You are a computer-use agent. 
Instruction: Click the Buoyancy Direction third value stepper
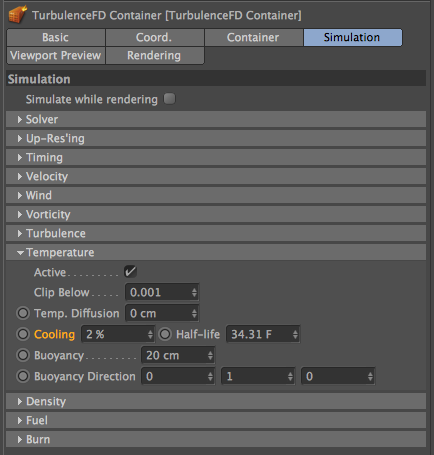tap(370, 376)
